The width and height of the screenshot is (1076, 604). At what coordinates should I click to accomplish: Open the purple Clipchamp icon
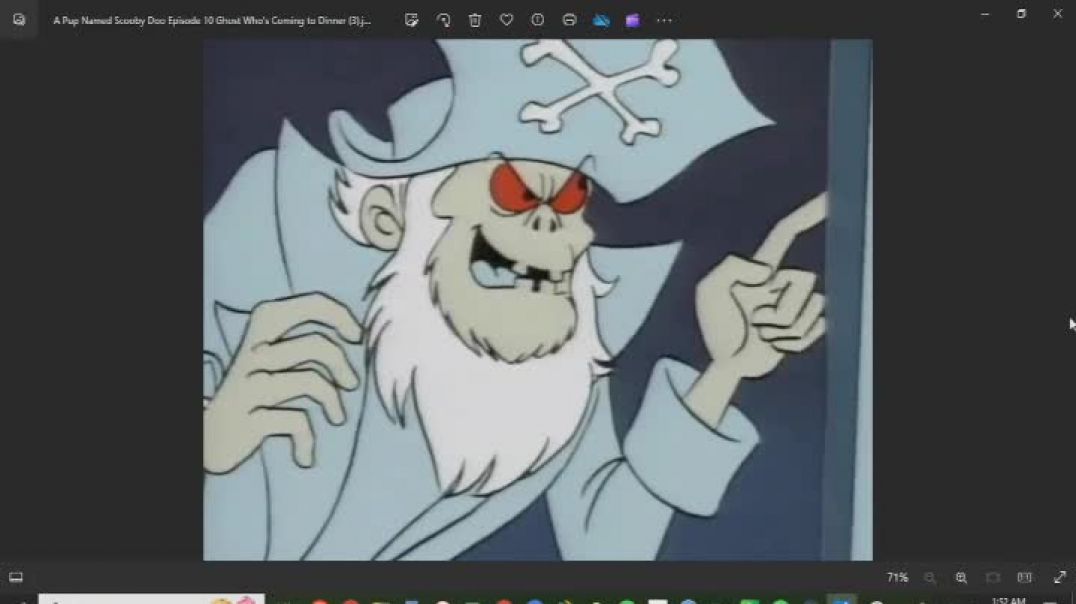point(633,20)
